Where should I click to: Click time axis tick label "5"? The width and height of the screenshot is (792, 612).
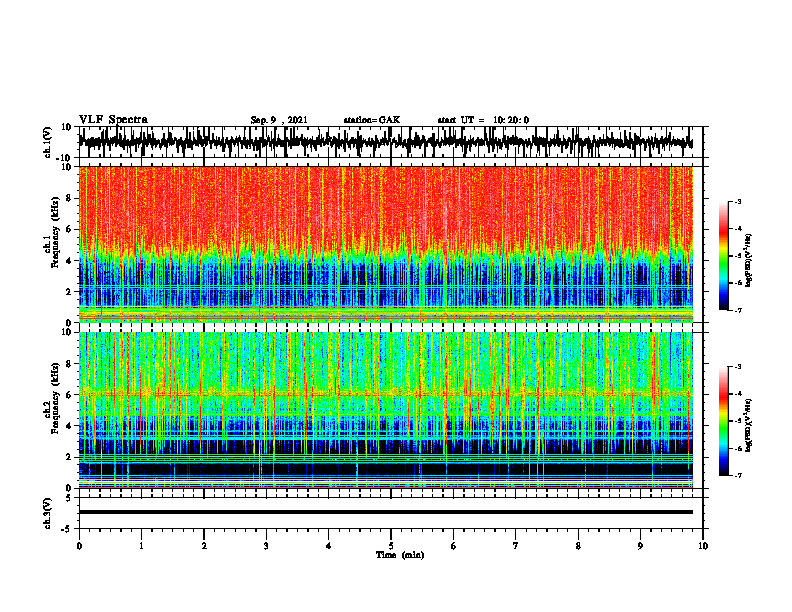click(391, 546)
